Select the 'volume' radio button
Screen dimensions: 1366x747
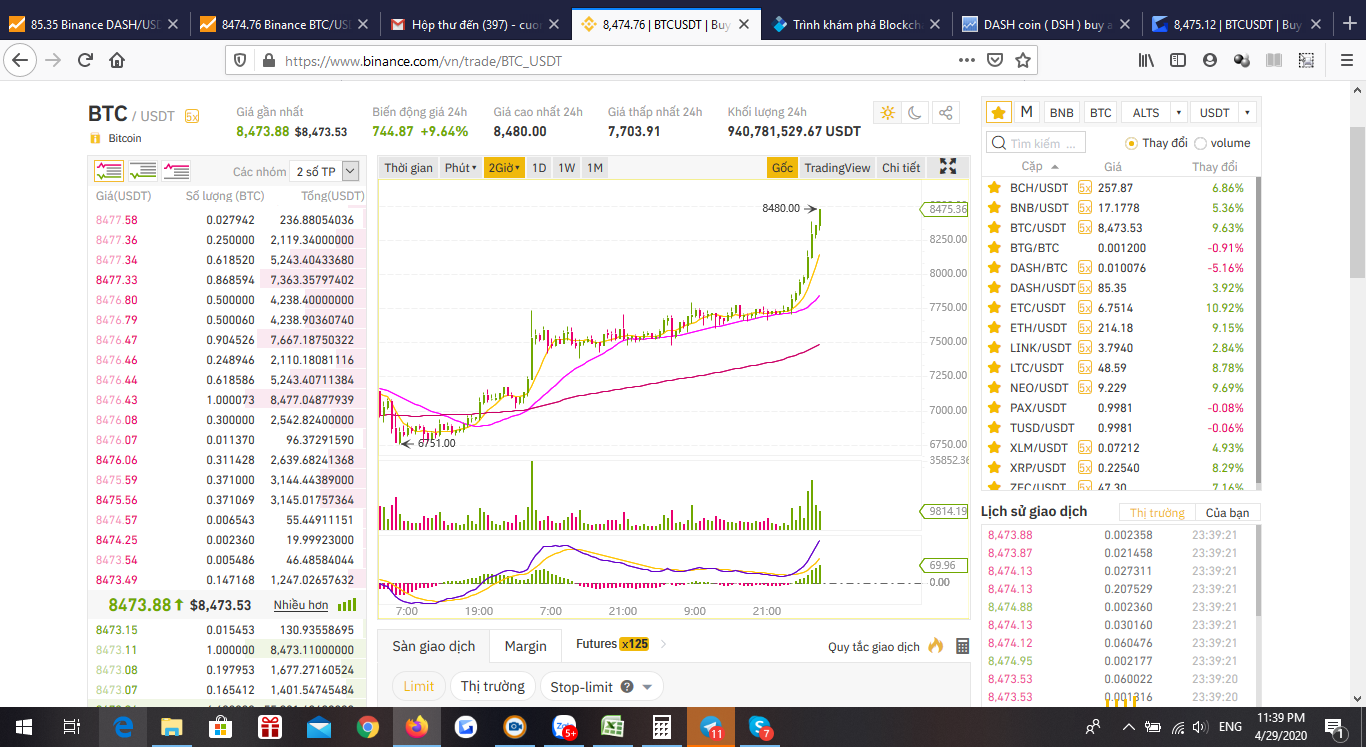click(1200, 143)
